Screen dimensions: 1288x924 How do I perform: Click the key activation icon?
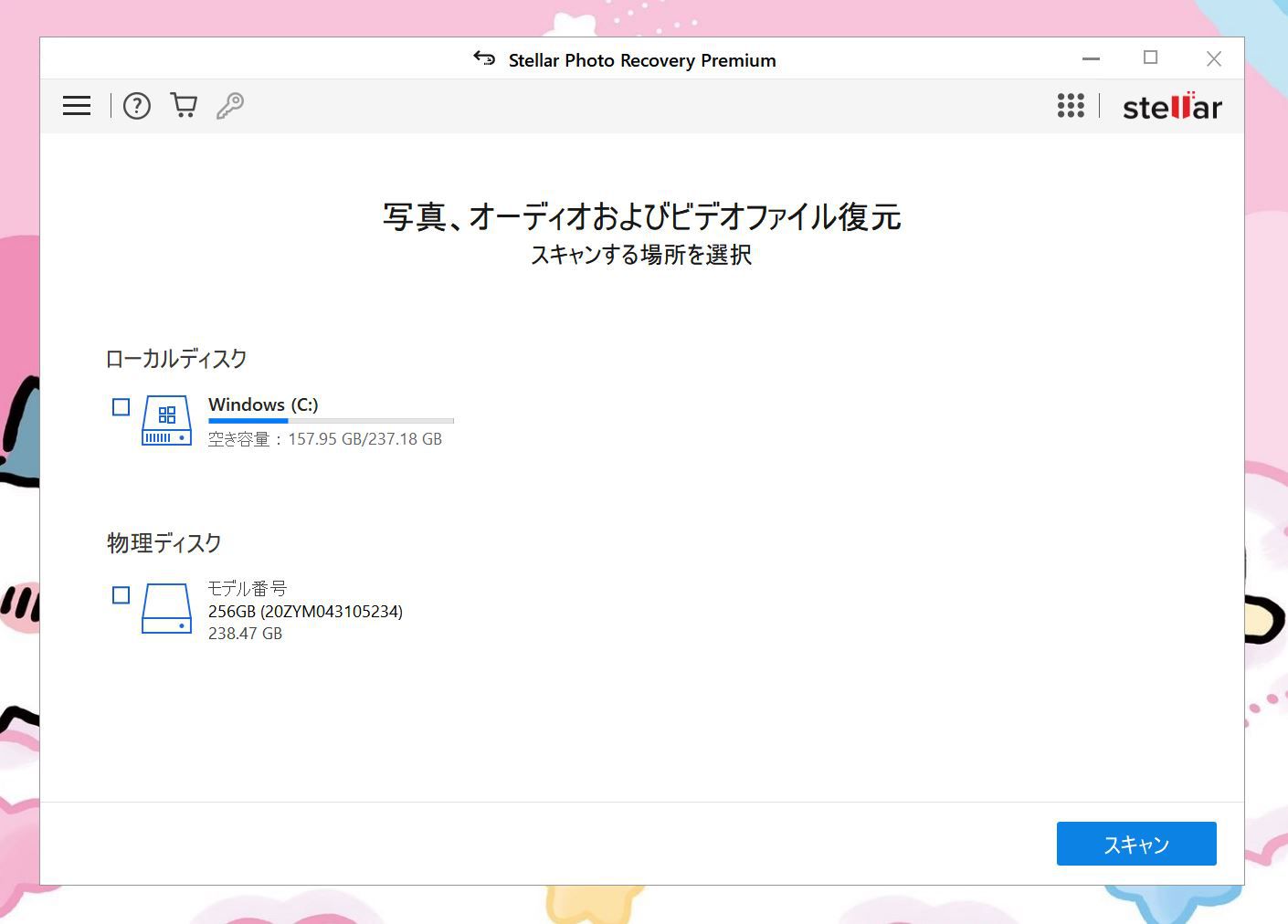pyautogui.click(x=230, y=106)
